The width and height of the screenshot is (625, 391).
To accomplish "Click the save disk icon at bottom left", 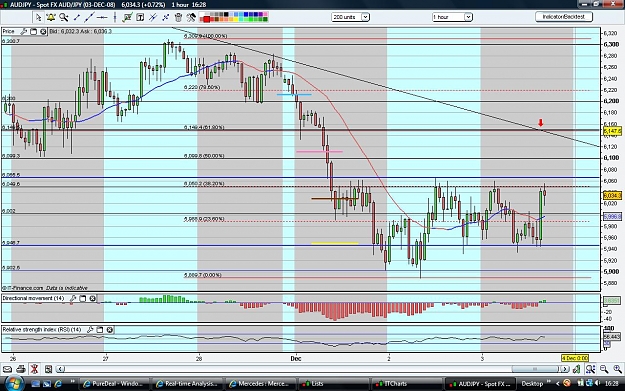I will (x=48, y=369).
